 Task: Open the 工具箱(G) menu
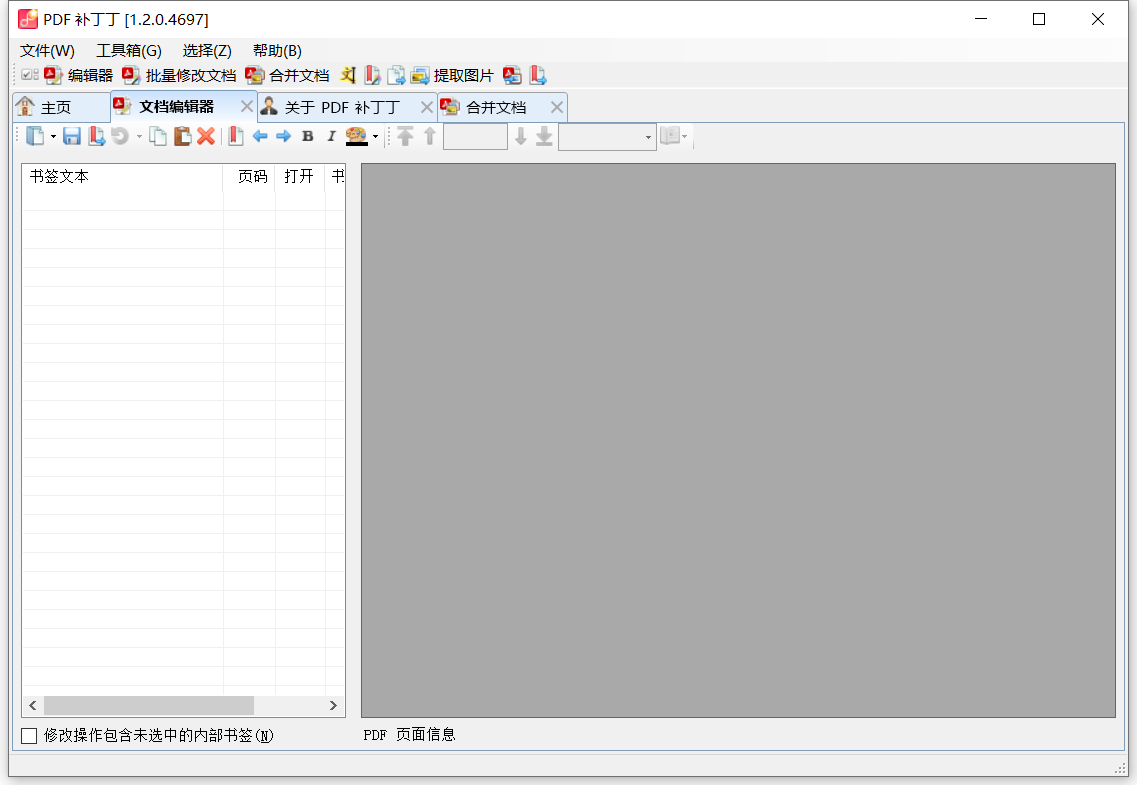click(128, 51)
